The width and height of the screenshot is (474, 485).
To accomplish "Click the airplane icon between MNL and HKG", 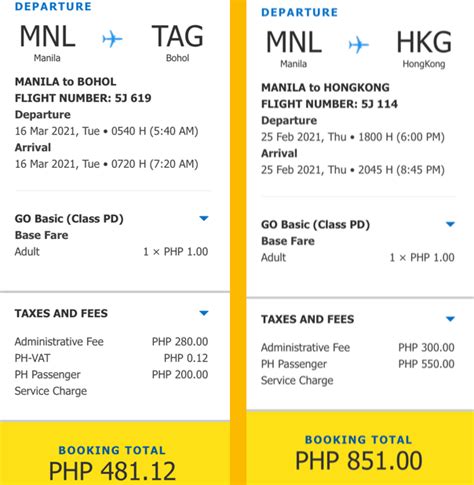I will pos(359,45).
